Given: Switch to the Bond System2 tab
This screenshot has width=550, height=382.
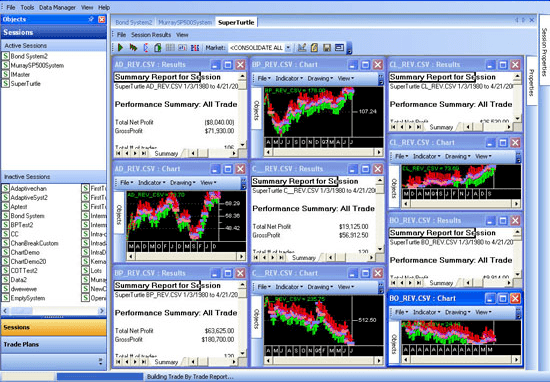Looking at the screenshot, I should click(134, 22).
